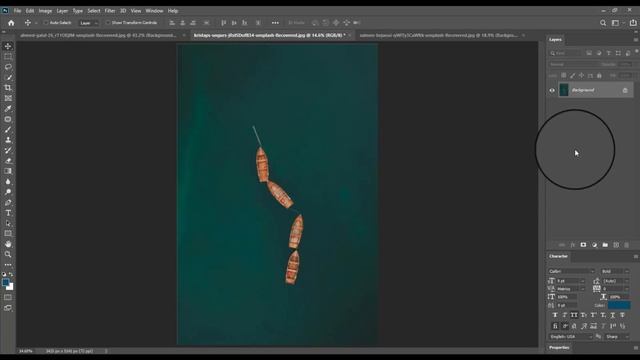Select the Dodge tool

click(x=8, y=192)
